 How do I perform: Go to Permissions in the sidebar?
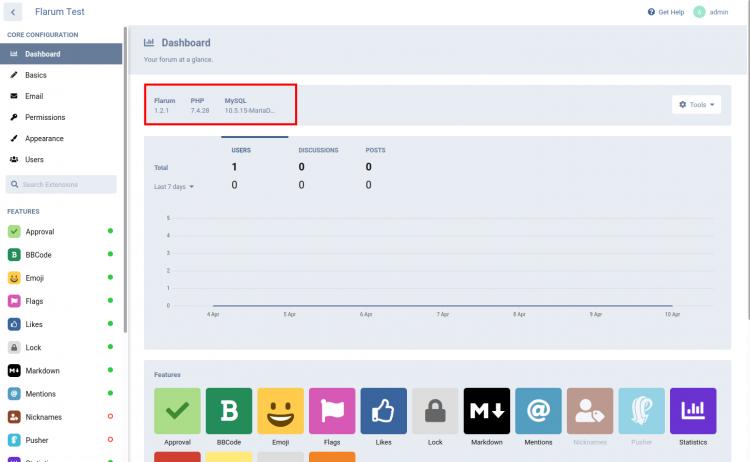[44, 117]
